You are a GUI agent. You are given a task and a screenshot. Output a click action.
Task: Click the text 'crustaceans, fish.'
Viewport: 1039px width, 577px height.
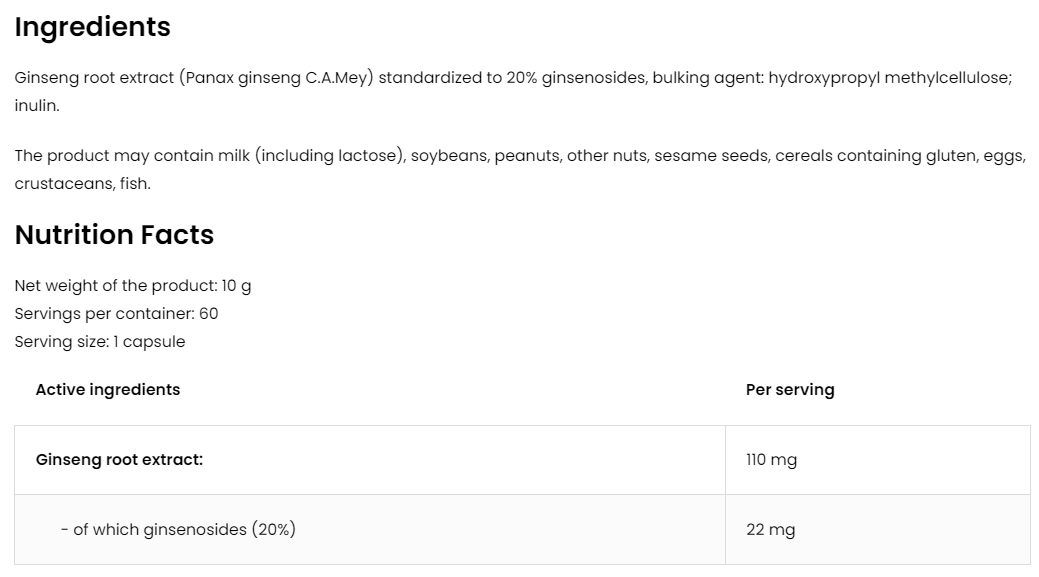pos(82,184)
